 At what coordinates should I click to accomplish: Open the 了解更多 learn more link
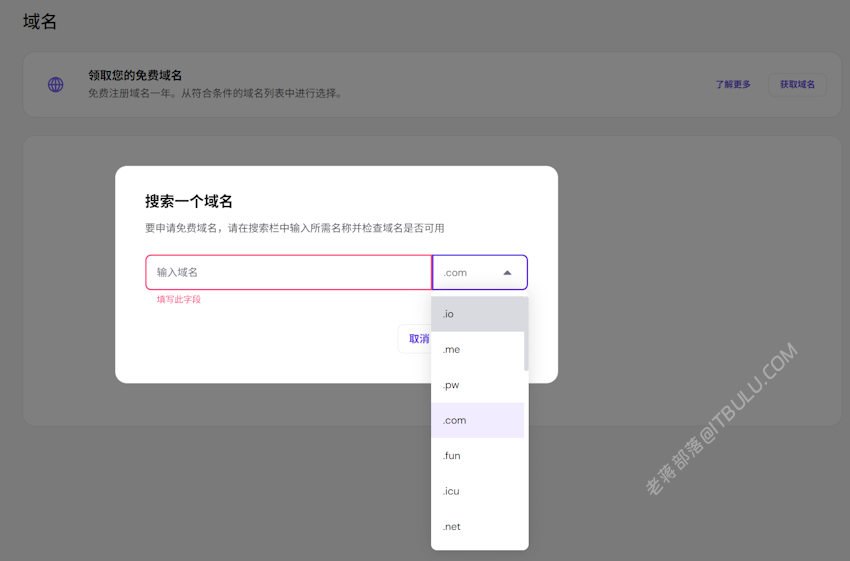733,85
